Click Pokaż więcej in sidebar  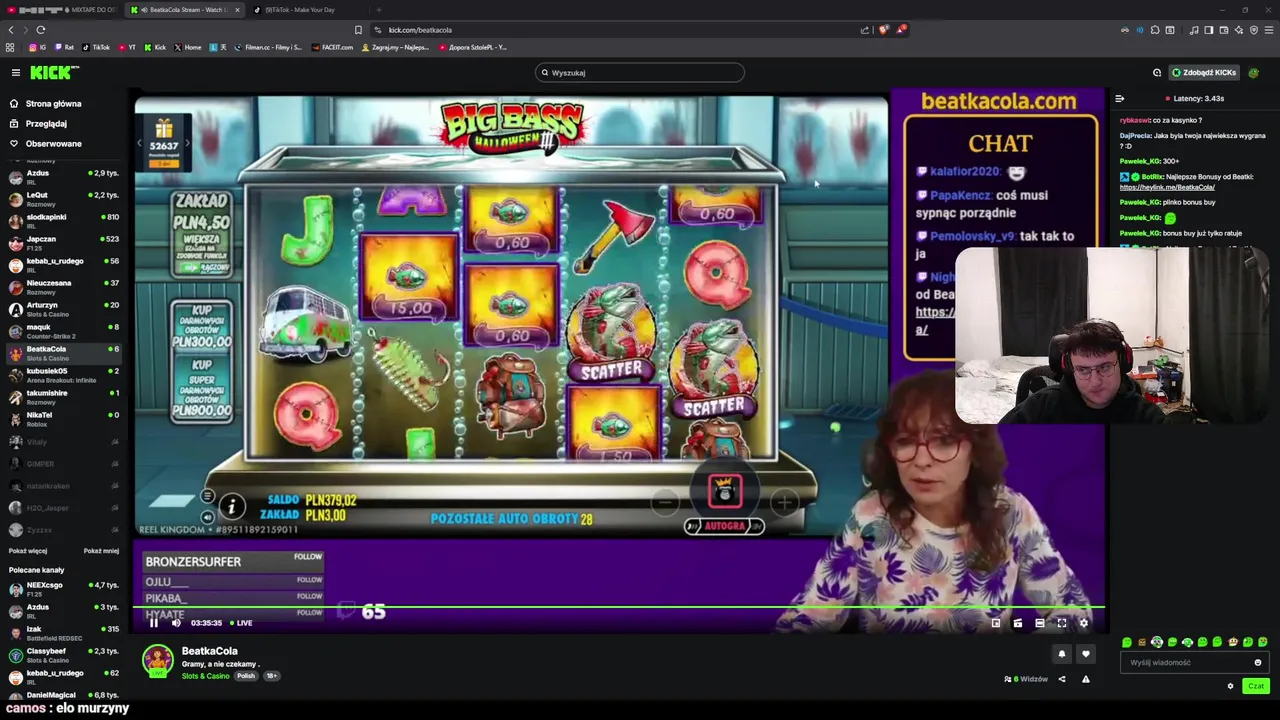[28, 551]
